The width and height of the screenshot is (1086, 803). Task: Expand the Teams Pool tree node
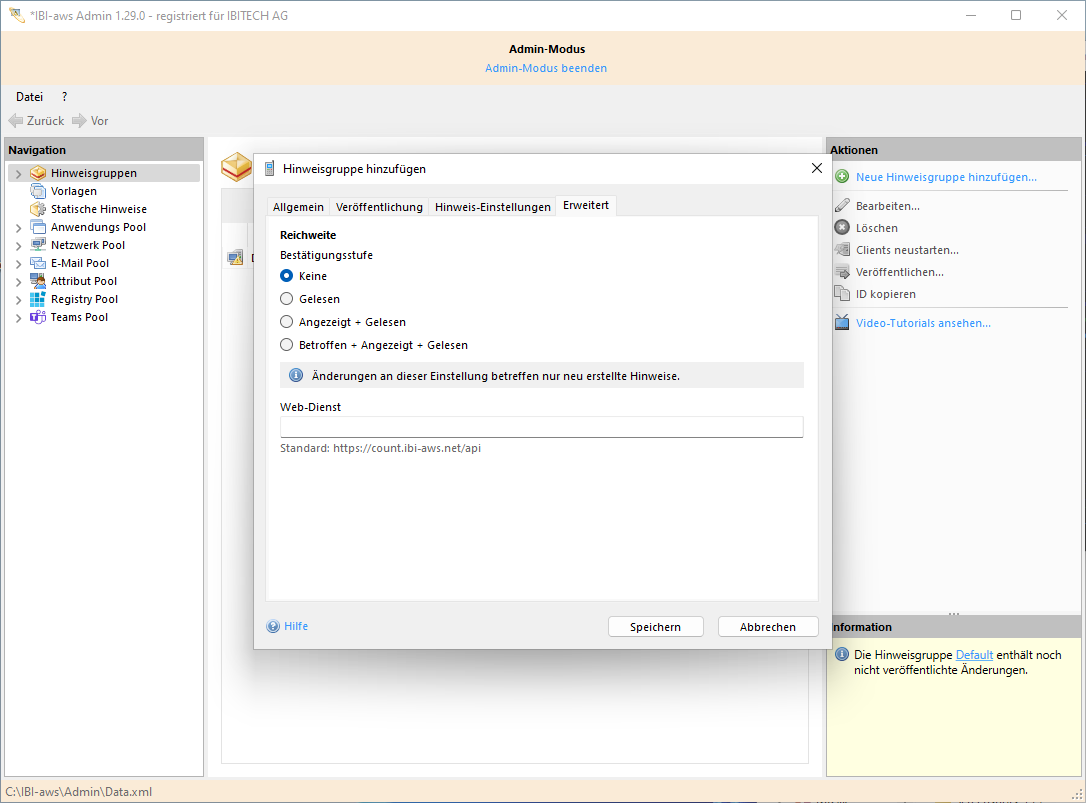pyautogui.click(x=18, y=318)
